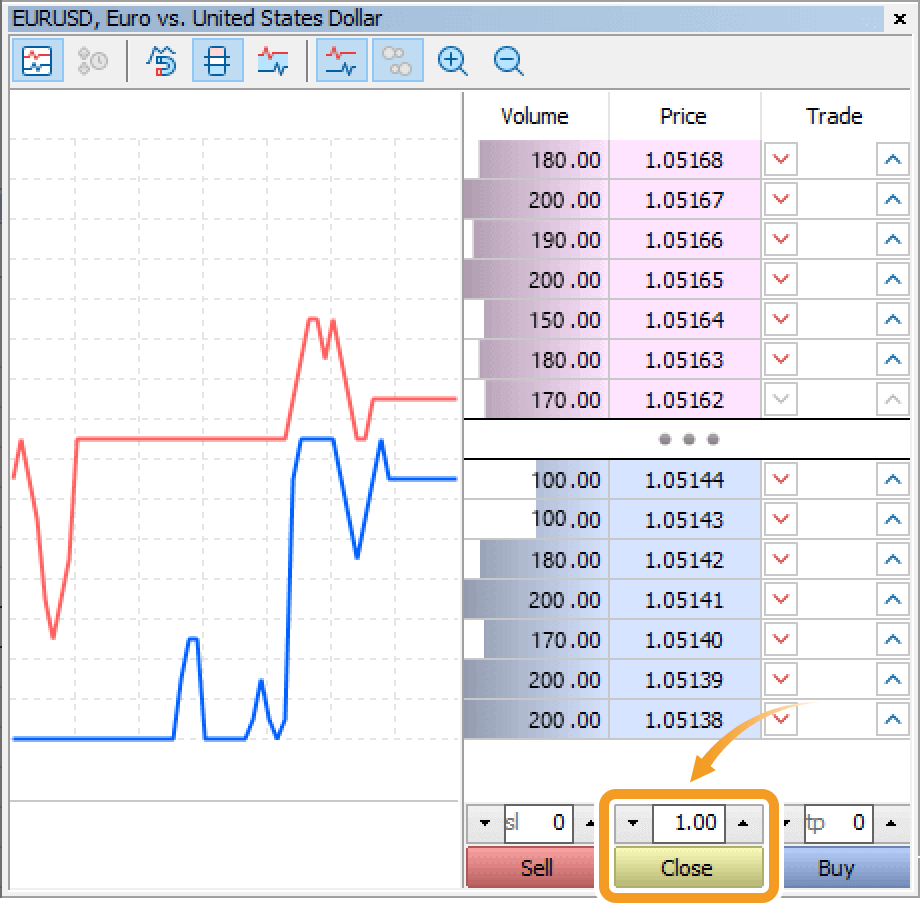The height and width of the screenshot is (910, 922).
Task: Toggle the tick chart display icon
Action: coord(37,61)
